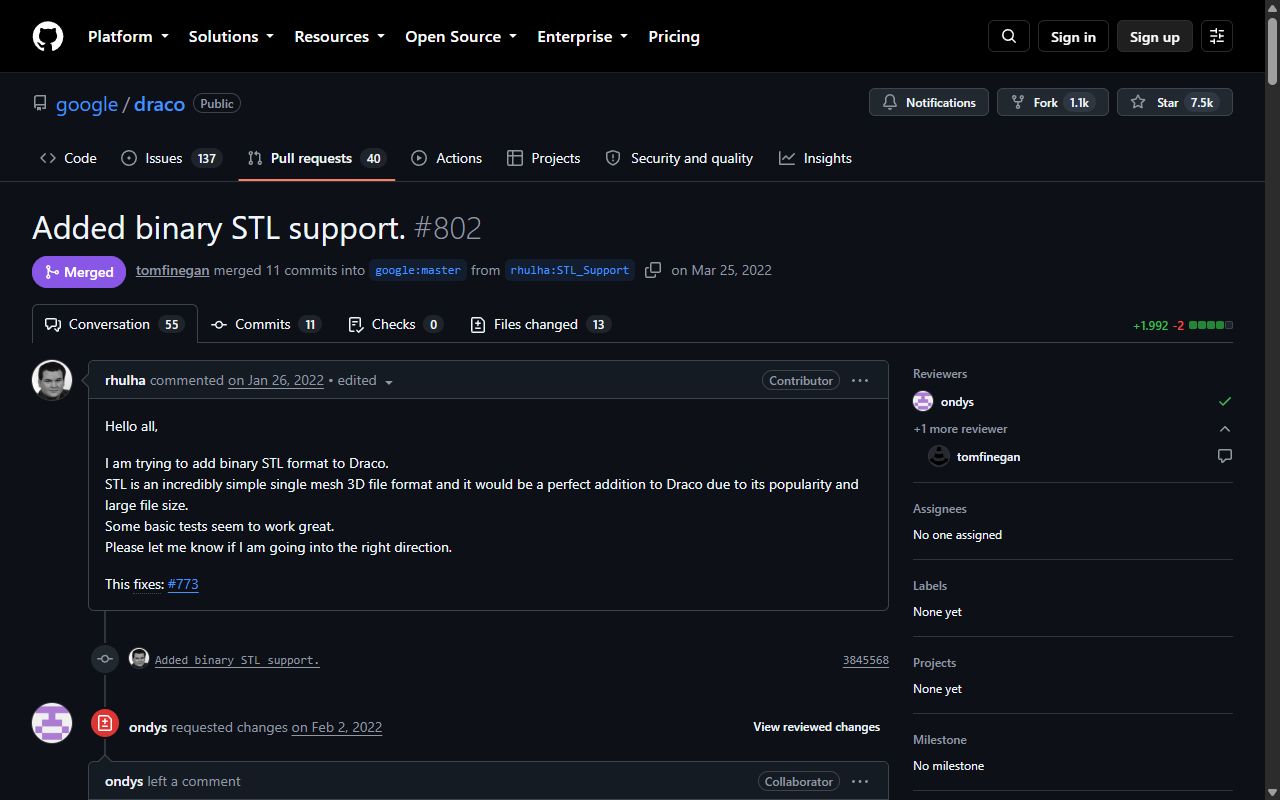Open the Pull requests tab
This screenshot has width=1280, height=800.
[x=316, y=158]
